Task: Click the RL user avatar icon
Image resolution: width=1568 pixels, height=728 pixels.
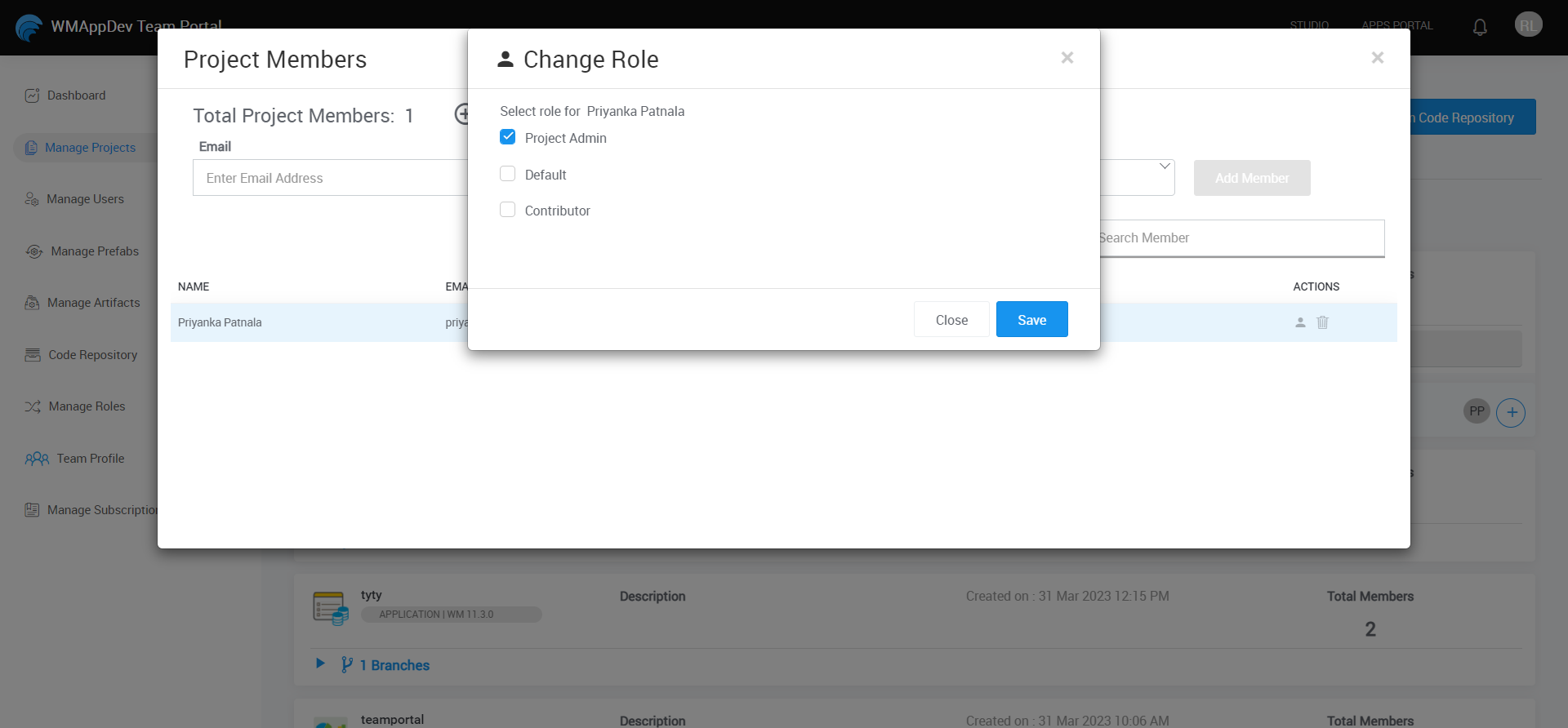Action: pyautogui.click(x=1528, y=25)
